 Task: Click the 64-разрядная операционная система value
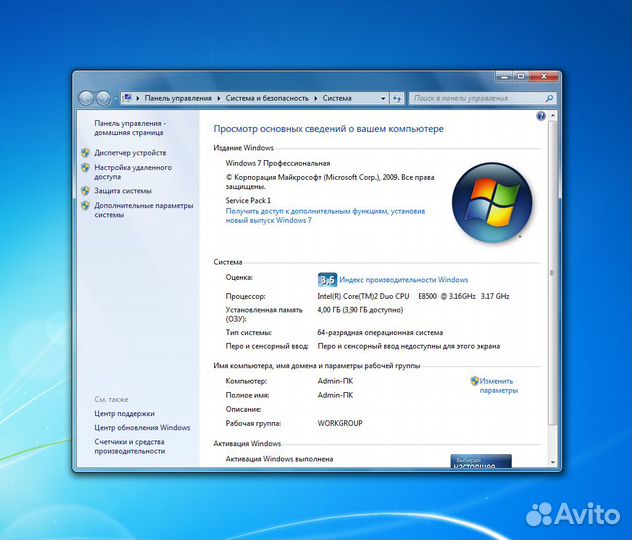coord(380,332)
